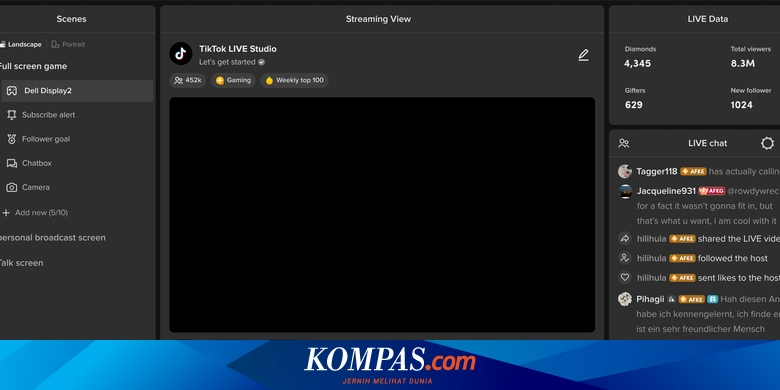This screenshot has width=780, height=390.
Task: Click the 452k followers chip
Action: pyautogui.click(x=188, y=80)
